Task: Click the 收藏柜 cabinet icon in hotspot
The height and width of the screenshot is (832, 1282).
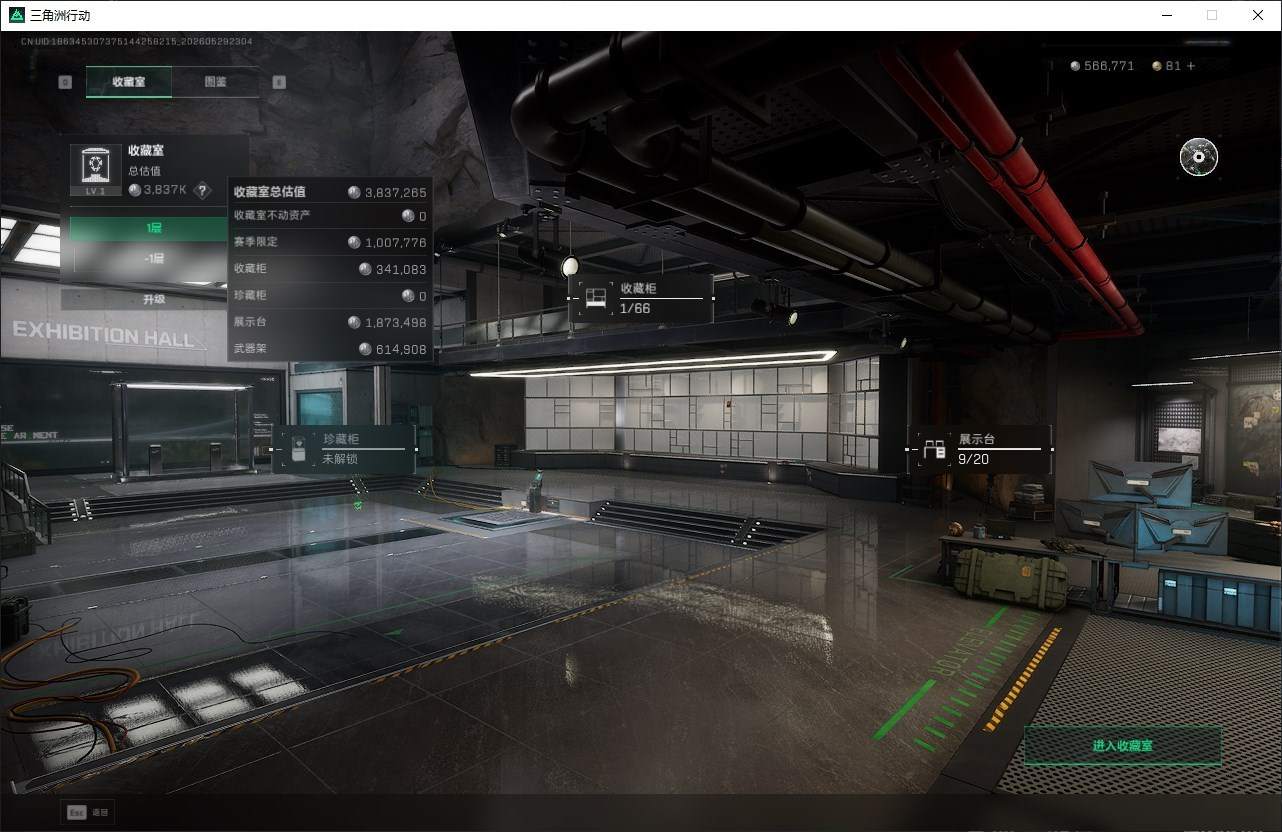Action: pos(596,298)
